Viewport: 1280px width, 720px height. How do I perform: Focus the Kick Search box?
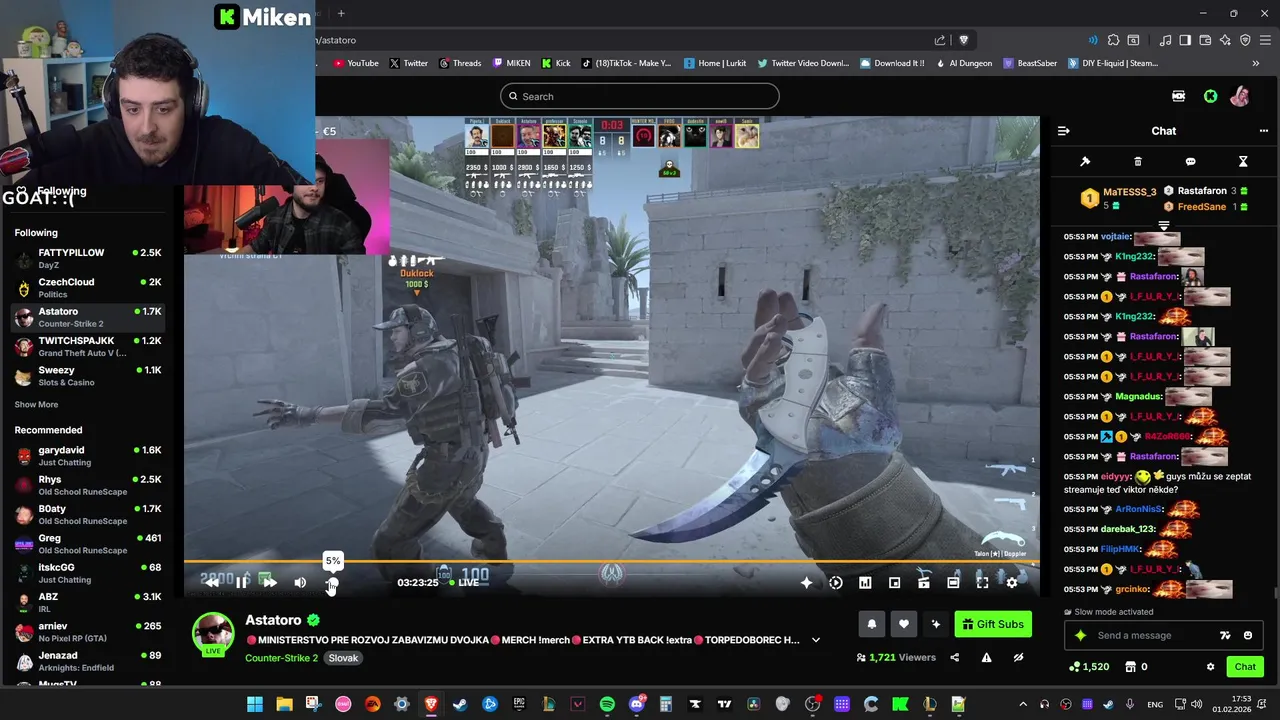click(x=640, y=96)
